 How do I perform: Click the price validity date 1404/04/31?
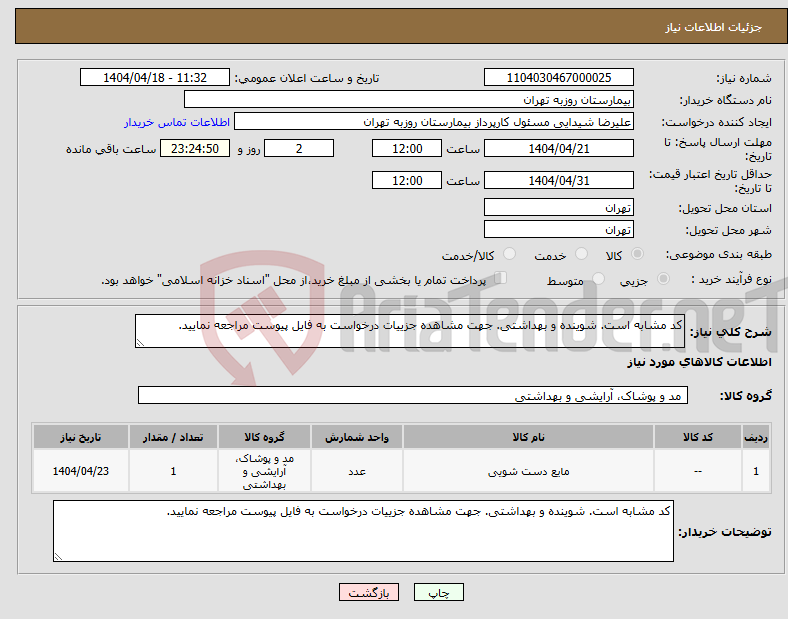point(558,180)
